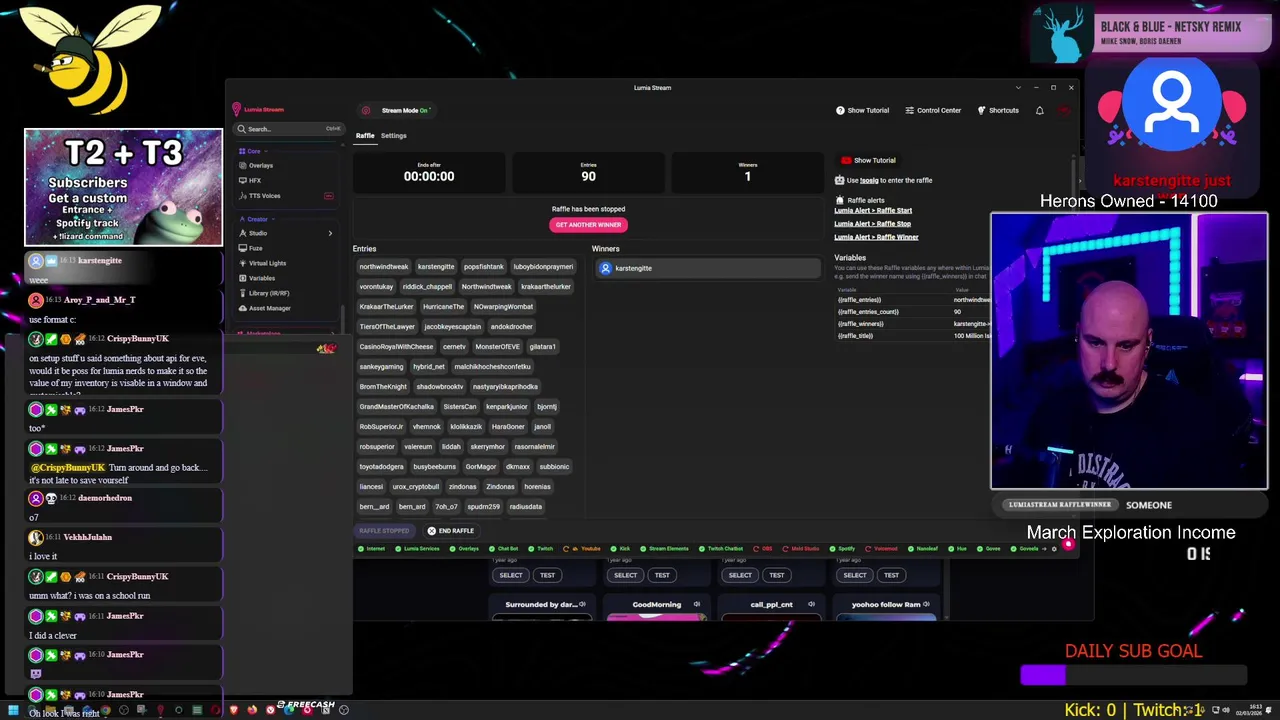Open the Windows Start menu
1280x720 pixels.
click(x=13, y=710)
